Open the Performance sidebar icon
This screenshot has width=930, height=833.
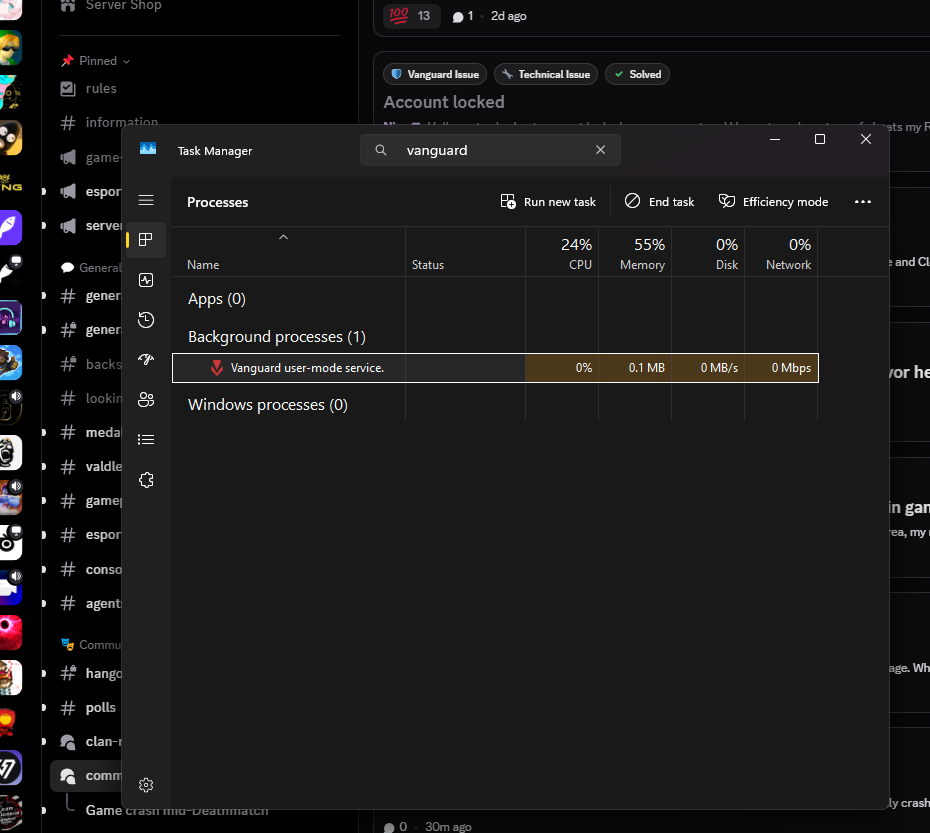146,280
